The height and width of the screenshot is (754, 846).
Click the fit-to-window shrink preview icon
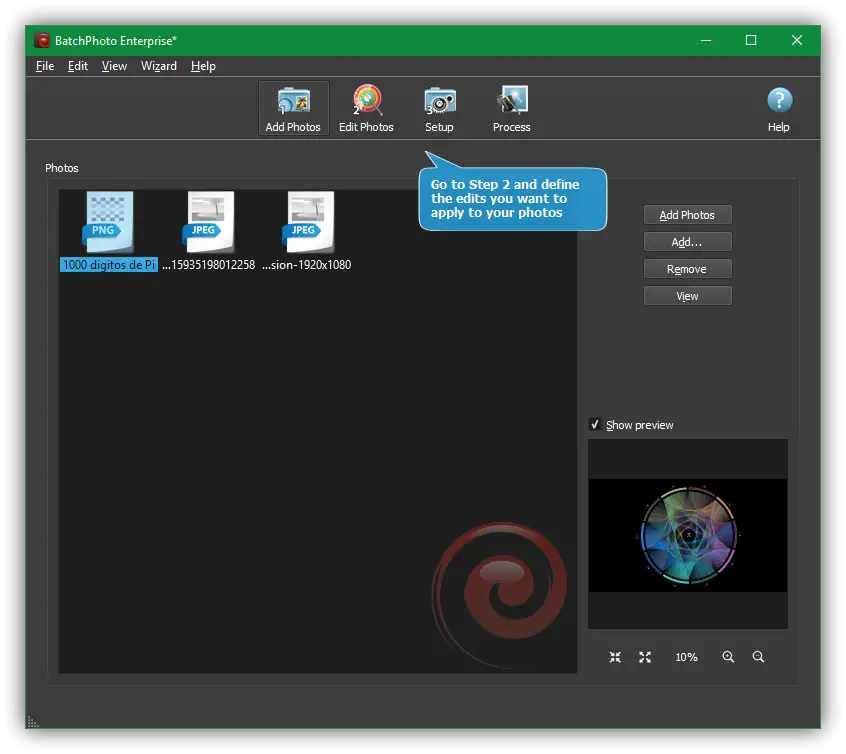click(x=615, y=657)
